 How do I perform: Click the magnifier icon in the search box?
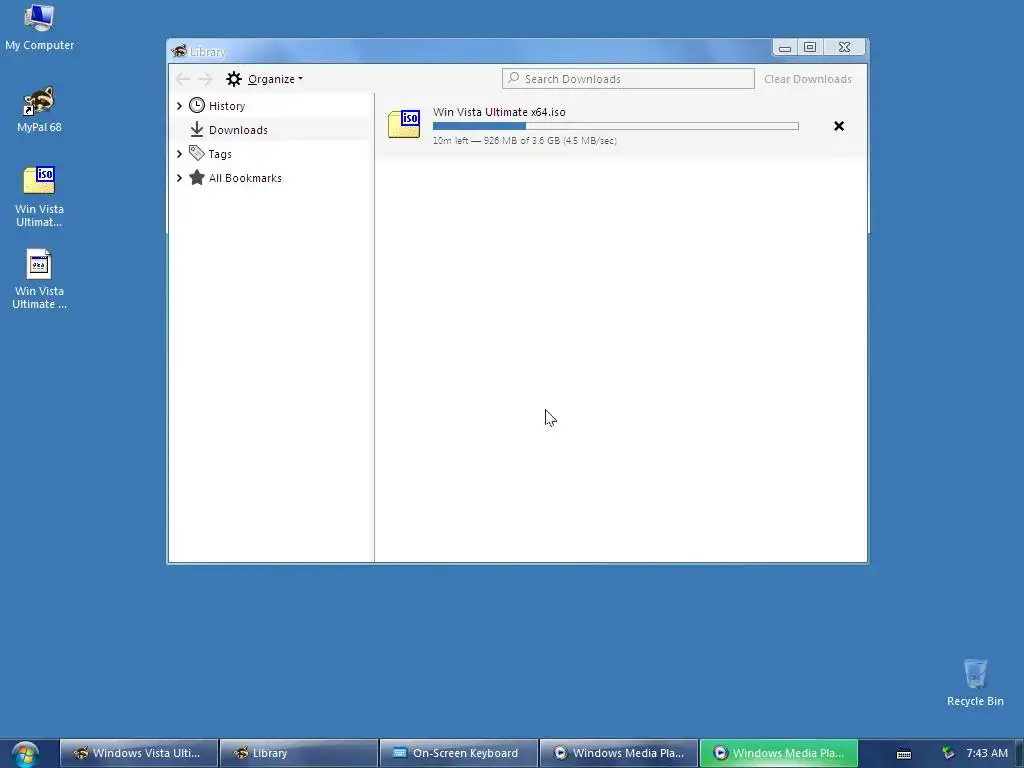click(514, 78)
